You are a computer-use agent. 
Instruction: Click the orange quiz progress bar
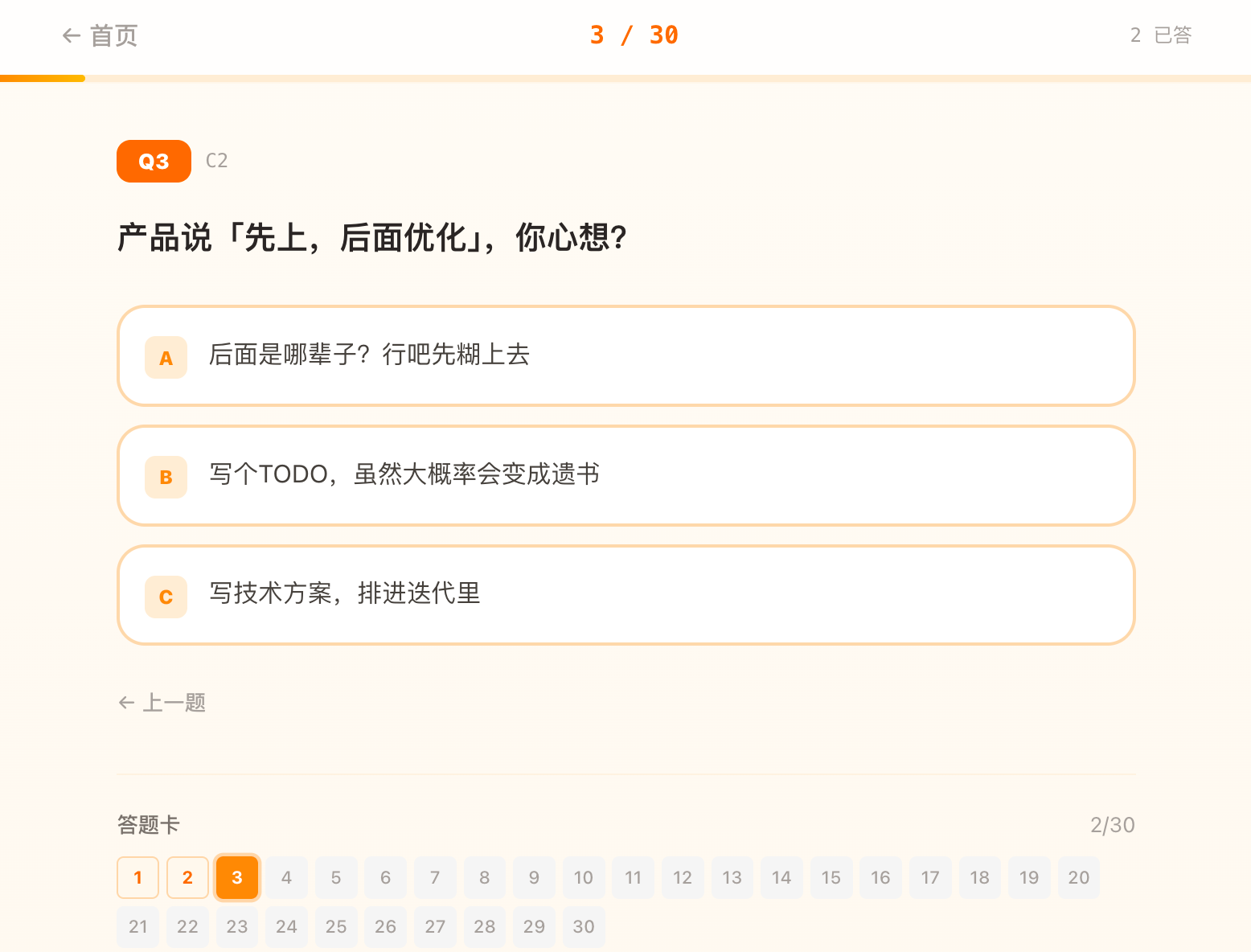tap(43, 78)
